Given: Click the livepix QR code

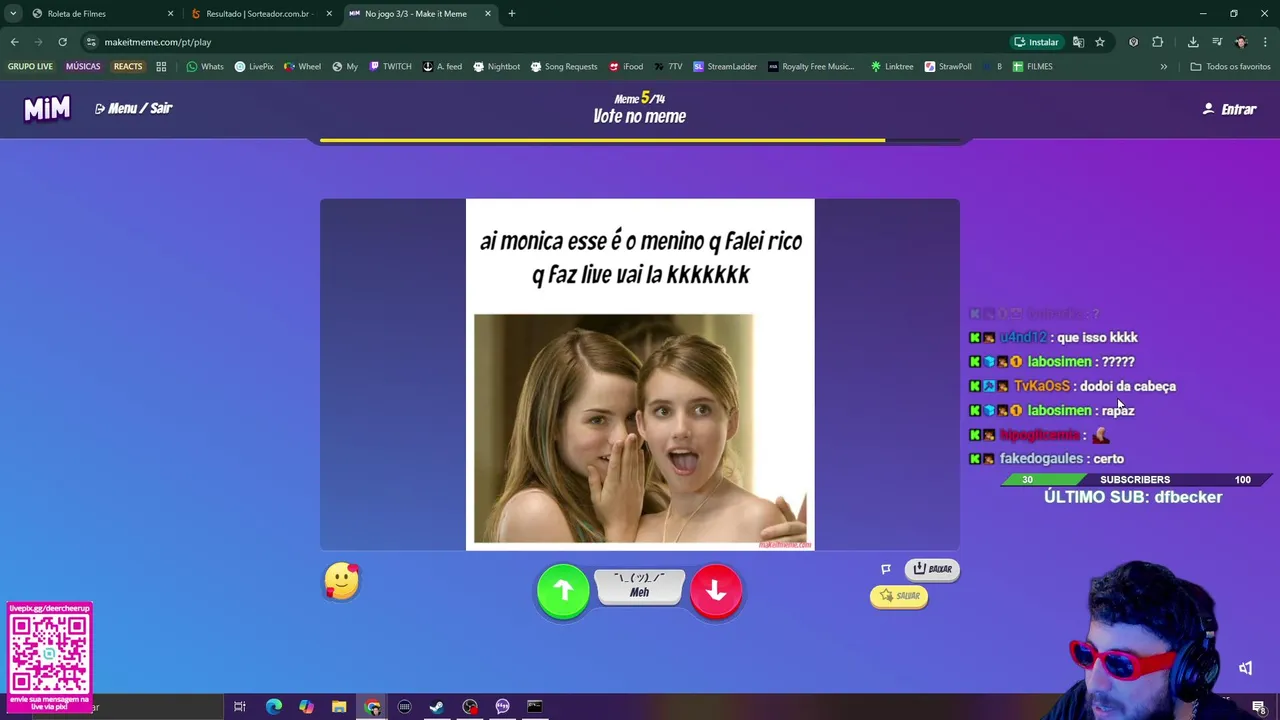Looking at the screenshot, I should click(x=49, y=653).
